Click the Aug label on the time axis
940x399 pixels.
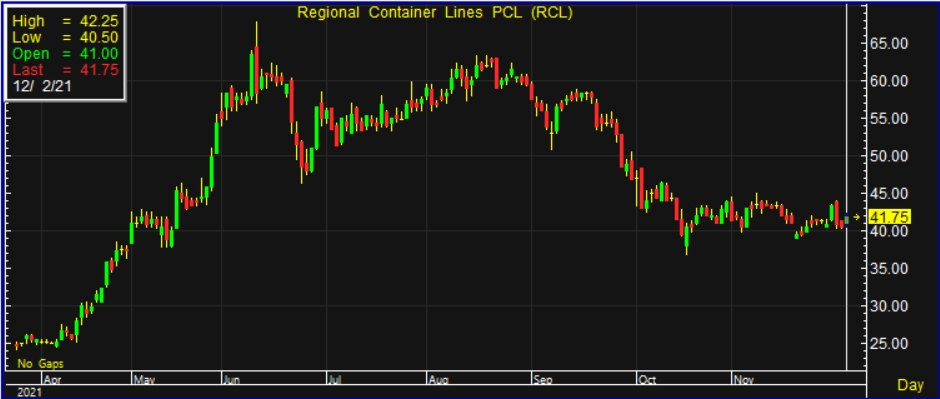pyautogui.click(x=438, y=379)
